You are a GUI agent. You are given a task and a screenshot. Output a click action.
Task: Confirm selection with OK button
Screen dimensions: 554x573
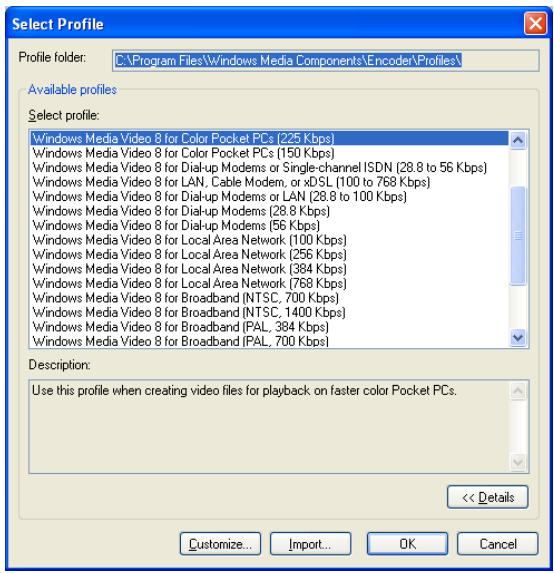(407, 544)
